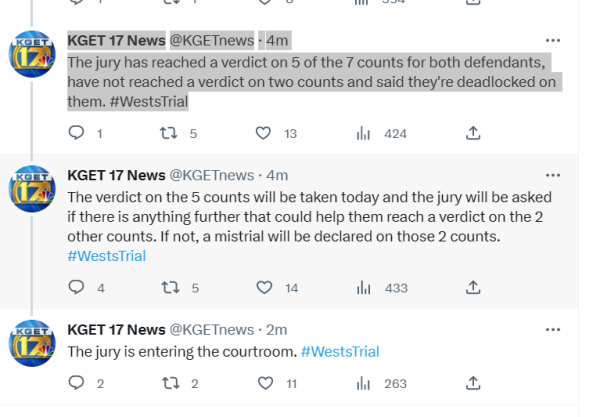Viewport: 600px width, 417px height.
Task: View analytics for the tweet with 424 views
Action: point(364,133)
